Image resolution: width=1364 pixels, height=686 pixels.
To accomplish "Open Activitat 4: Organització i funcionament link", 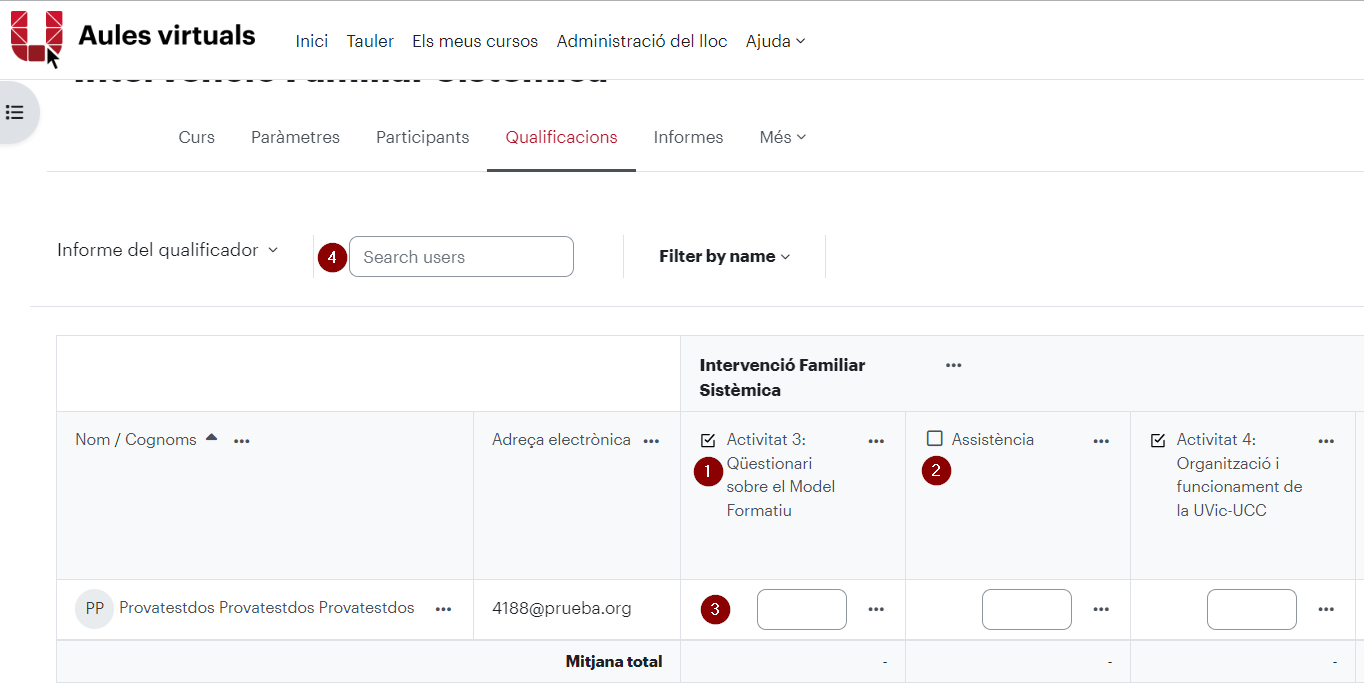I will pos(1240,475).
